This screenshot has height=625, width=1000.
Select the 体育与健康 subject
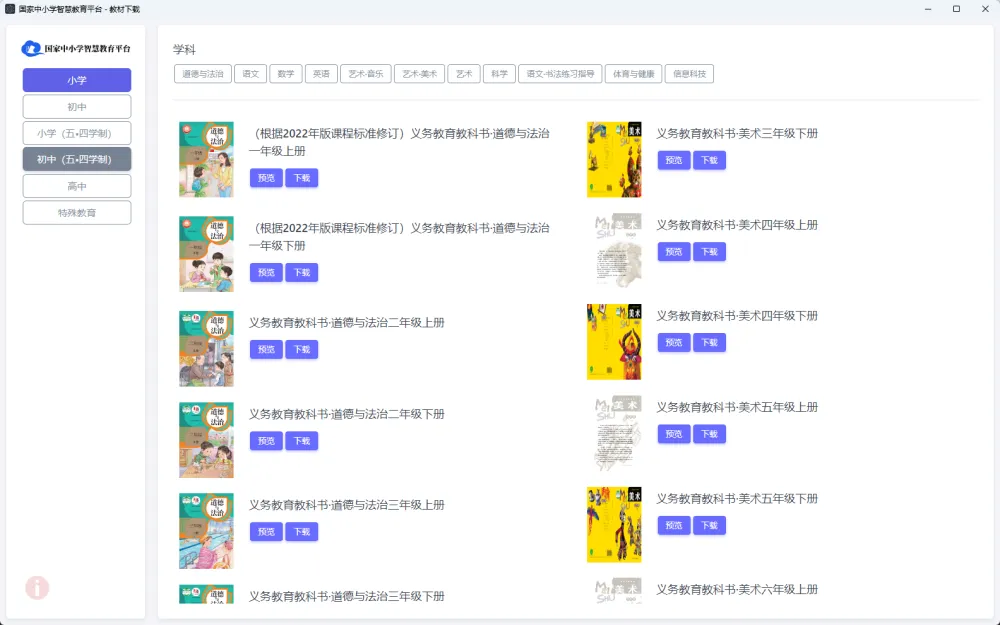coord(633,73)
